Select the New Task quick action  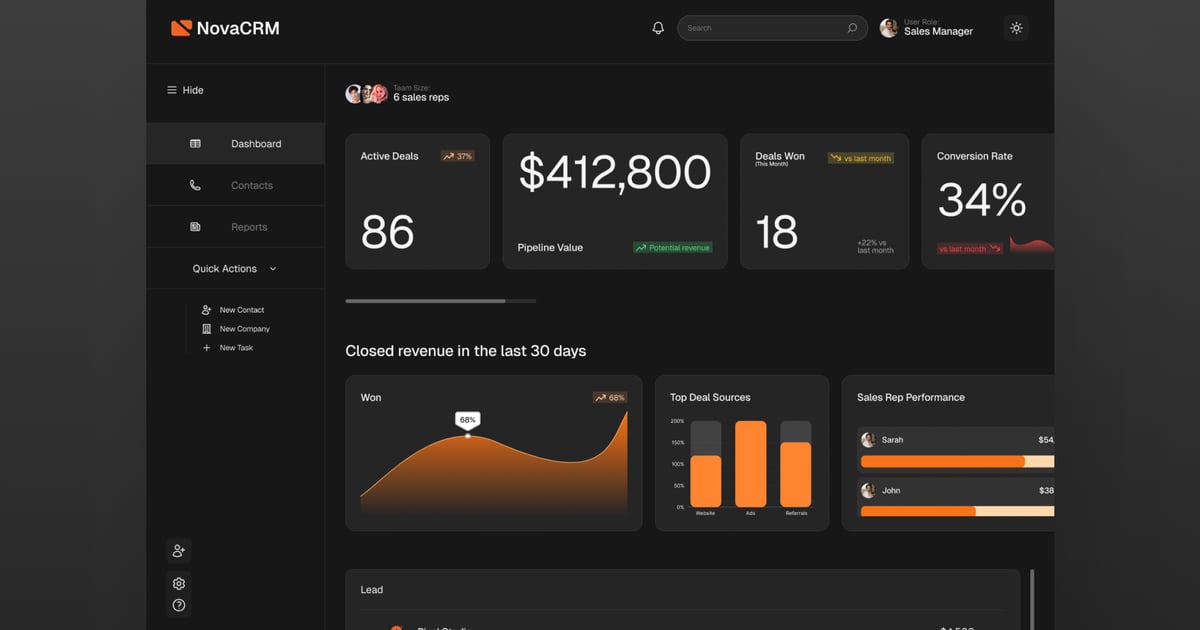point(236,348)
